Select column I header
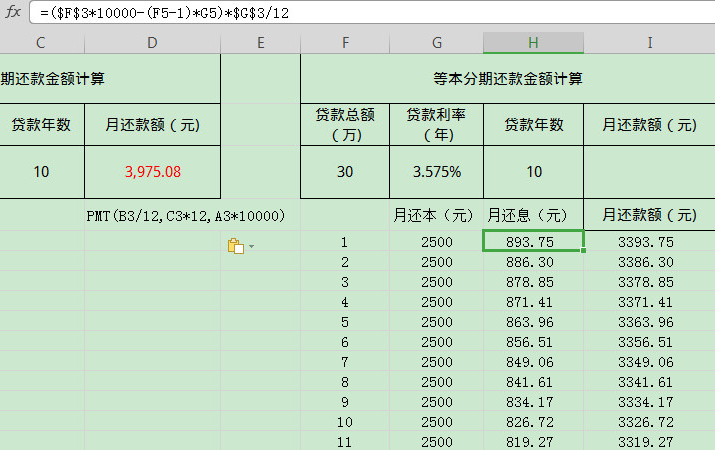Screen dimensions: 715x450 pos(649,43)
